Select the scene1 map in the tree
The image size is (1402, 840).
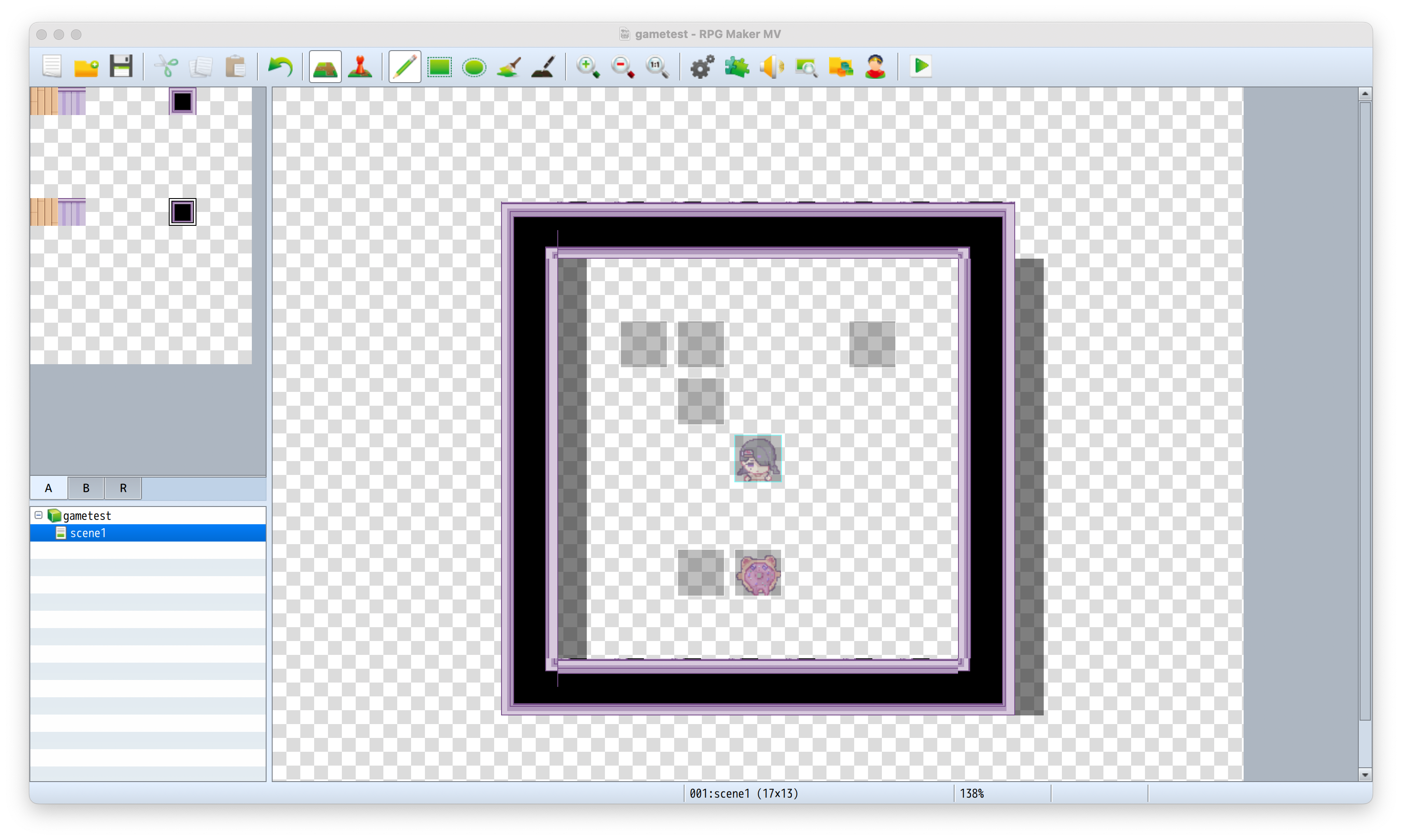(88, 533)
